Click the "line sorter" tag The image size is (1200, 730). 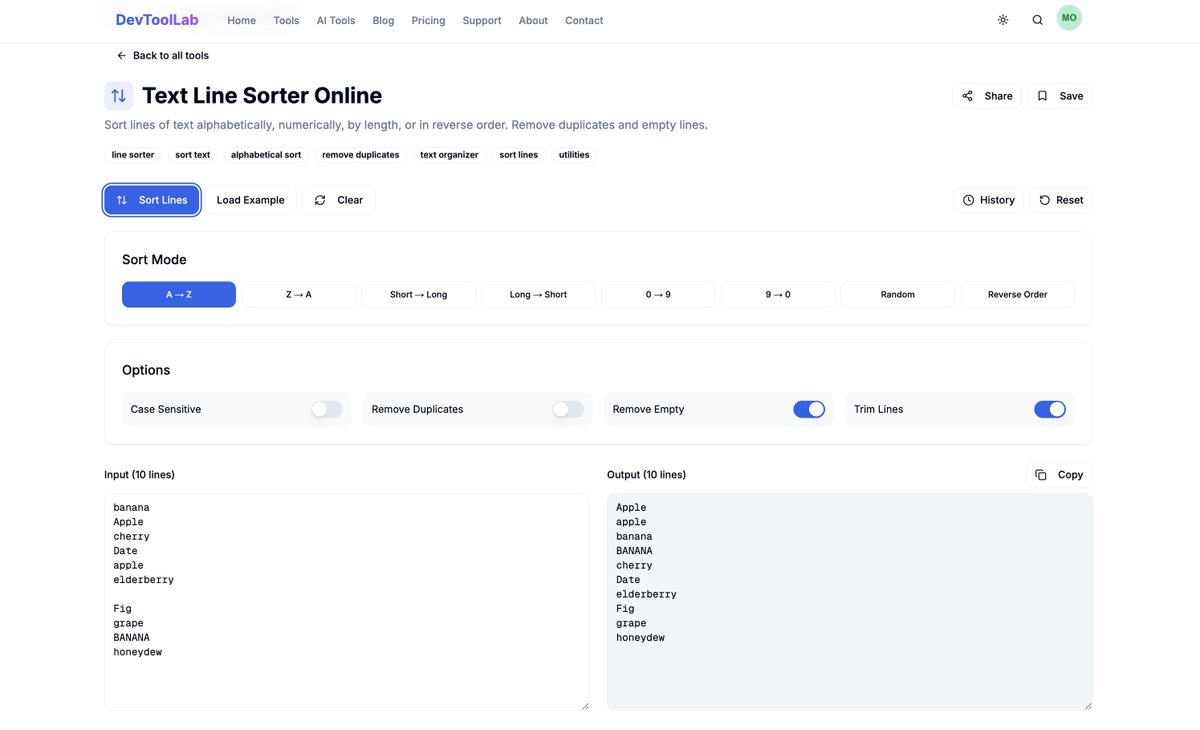[x=133, y=155]
